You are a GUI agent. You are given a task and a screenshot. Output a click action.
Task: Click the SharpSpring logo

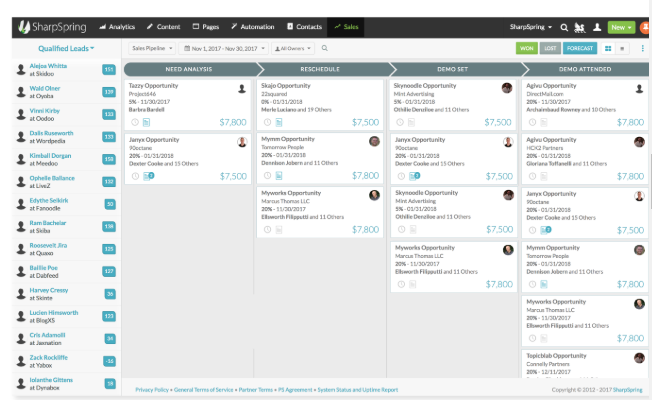(x=52, y=27)
